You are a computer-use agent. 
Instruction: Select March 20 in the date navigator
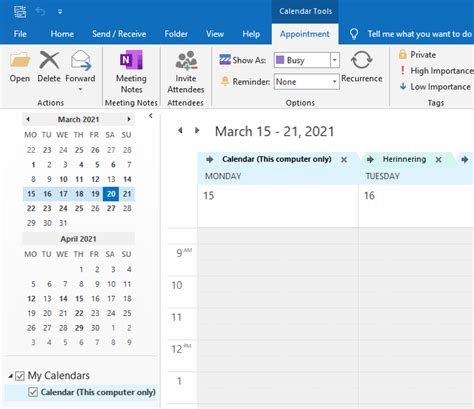pos(111,194)
